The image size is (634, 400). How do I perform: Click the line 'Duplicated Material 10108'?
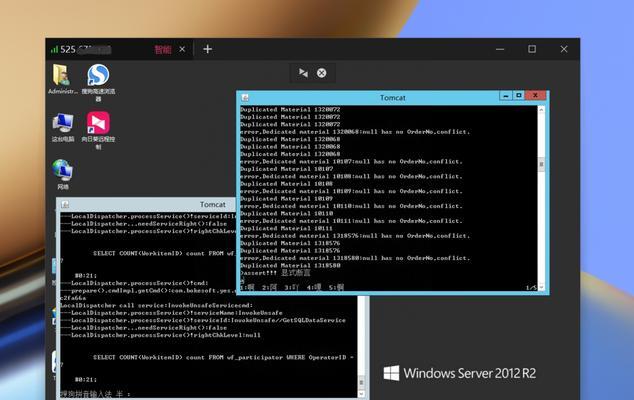click(287, 184)
